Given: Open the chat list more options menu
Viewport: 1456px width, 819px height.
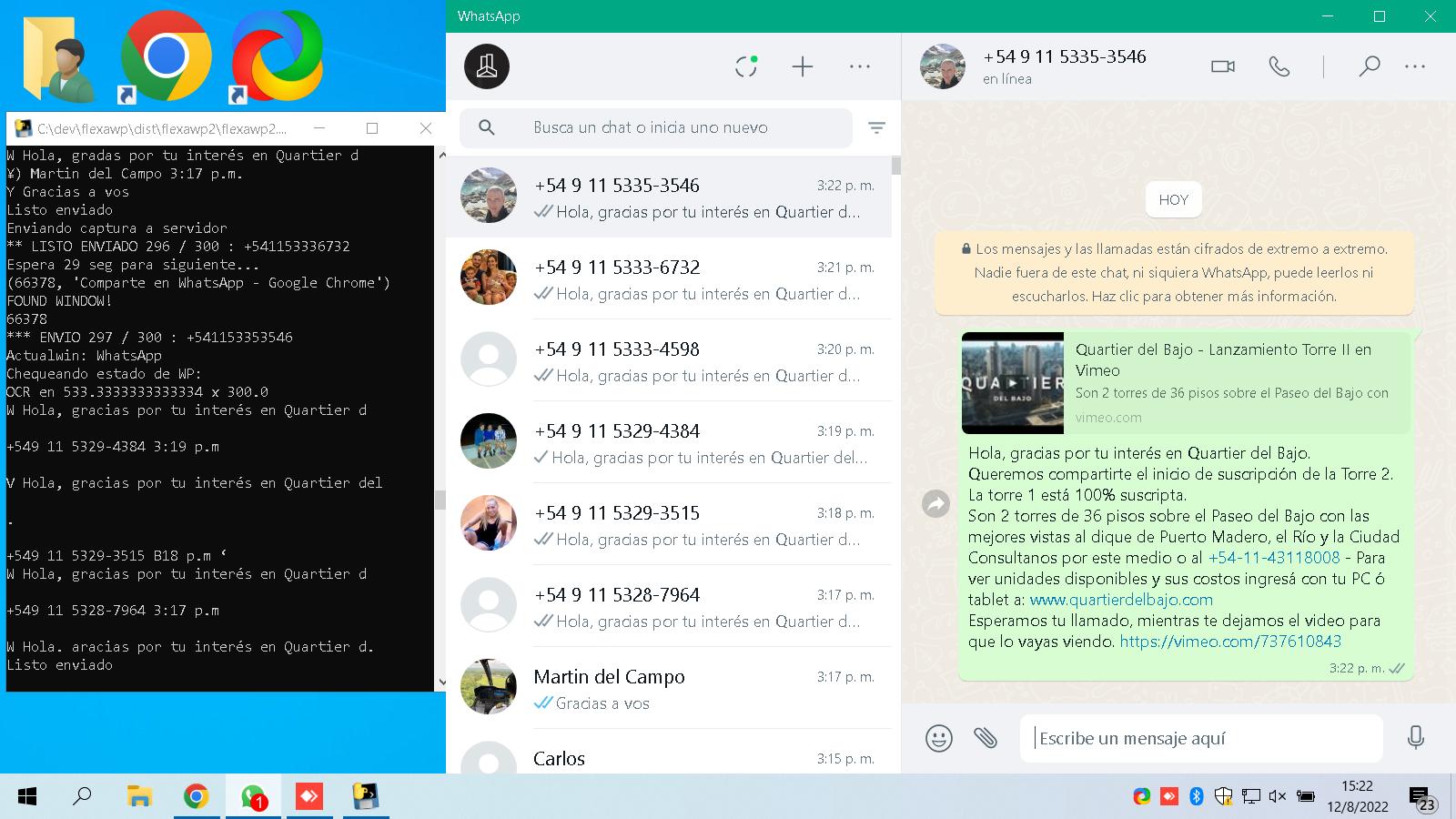Looking at the screenshot, I should [860, 66].
